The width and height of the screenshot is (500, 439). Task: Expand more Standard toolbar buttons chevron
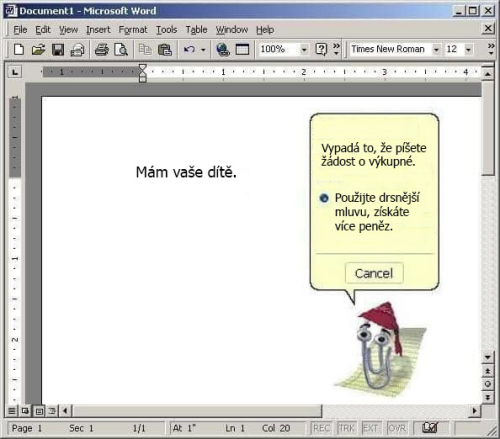pyautogui.click(x=336, y=49)
